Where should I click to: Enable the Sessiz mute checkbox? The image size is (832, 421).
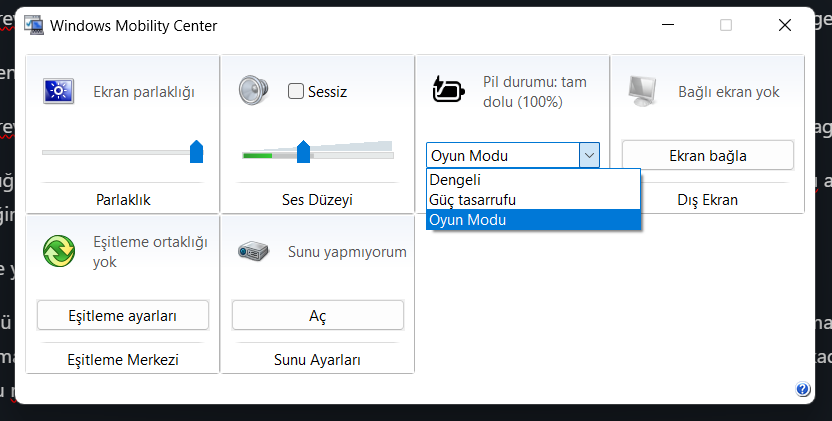[x=296, y=91]
